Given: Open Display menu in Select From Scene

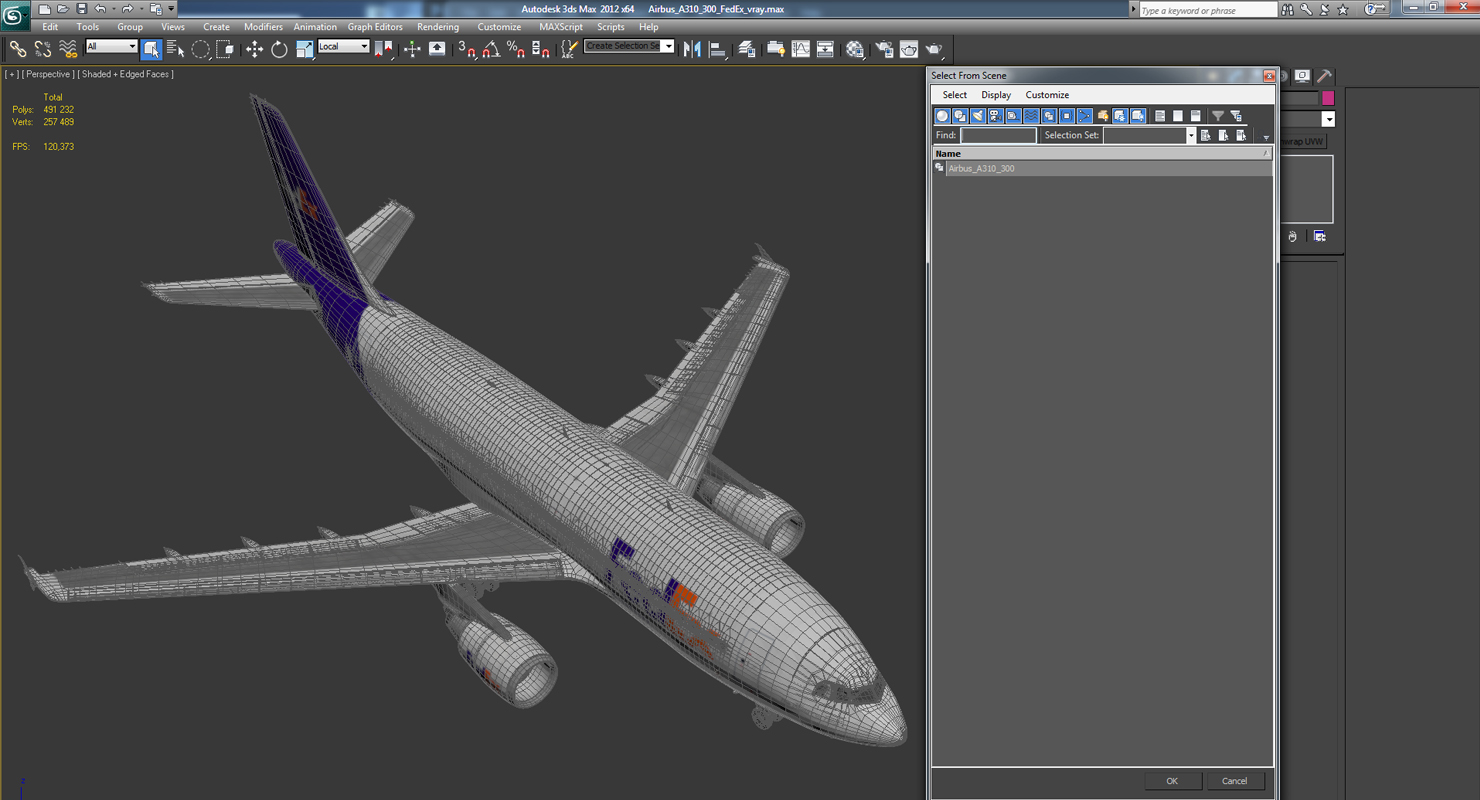Looking at the screenshot, I should [996, 95].
